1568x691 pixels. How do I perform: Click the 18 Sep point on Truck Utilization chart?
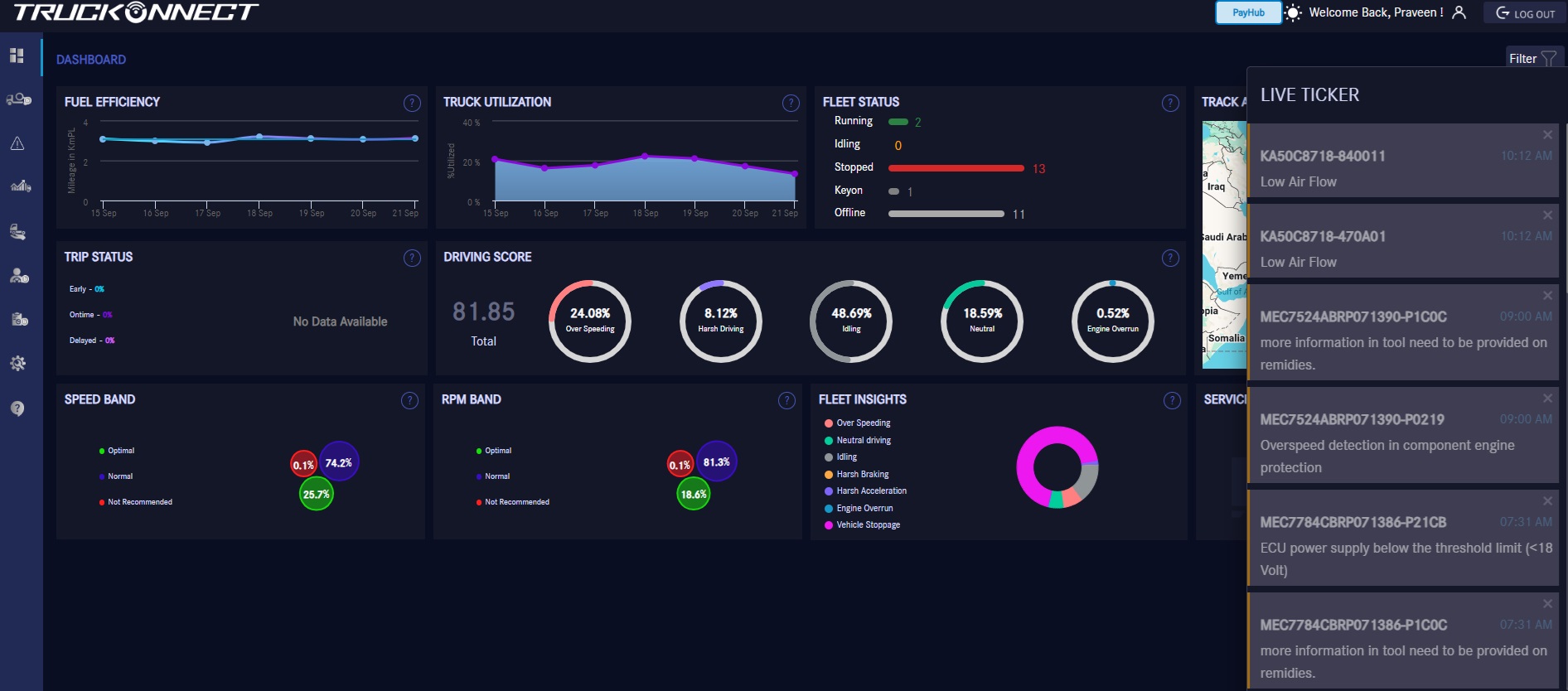click(645, 156)
